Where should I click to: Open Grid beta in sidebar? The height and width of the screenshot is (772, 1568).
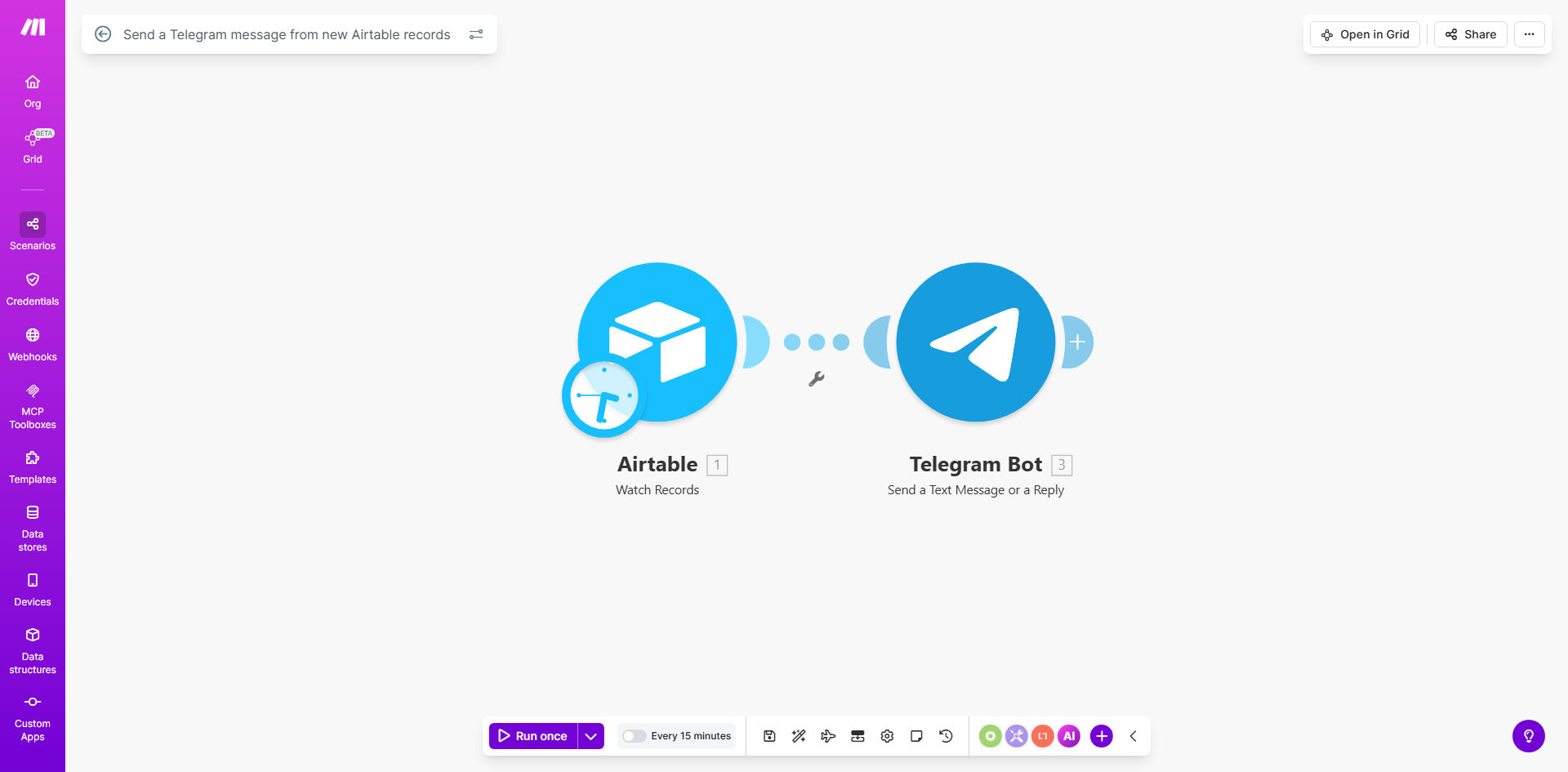pos(33,147)
